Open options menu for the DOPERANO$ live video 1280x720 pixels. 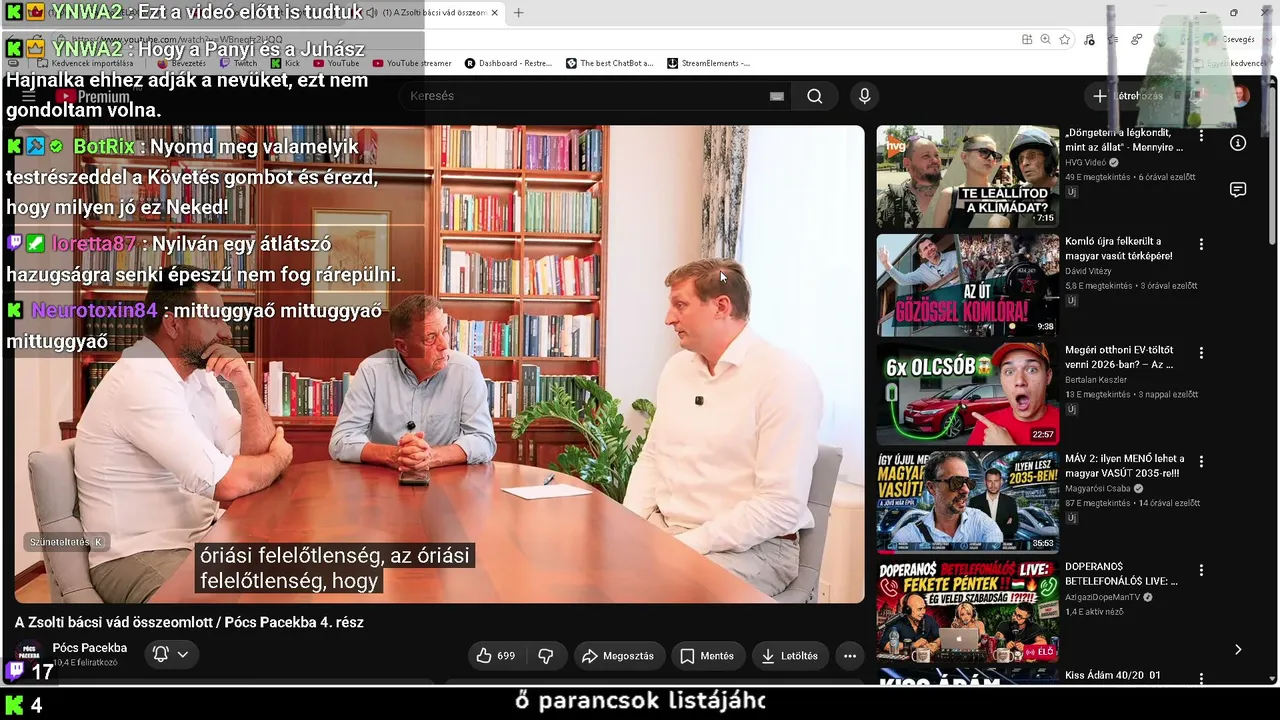(x=1201, y=570)
